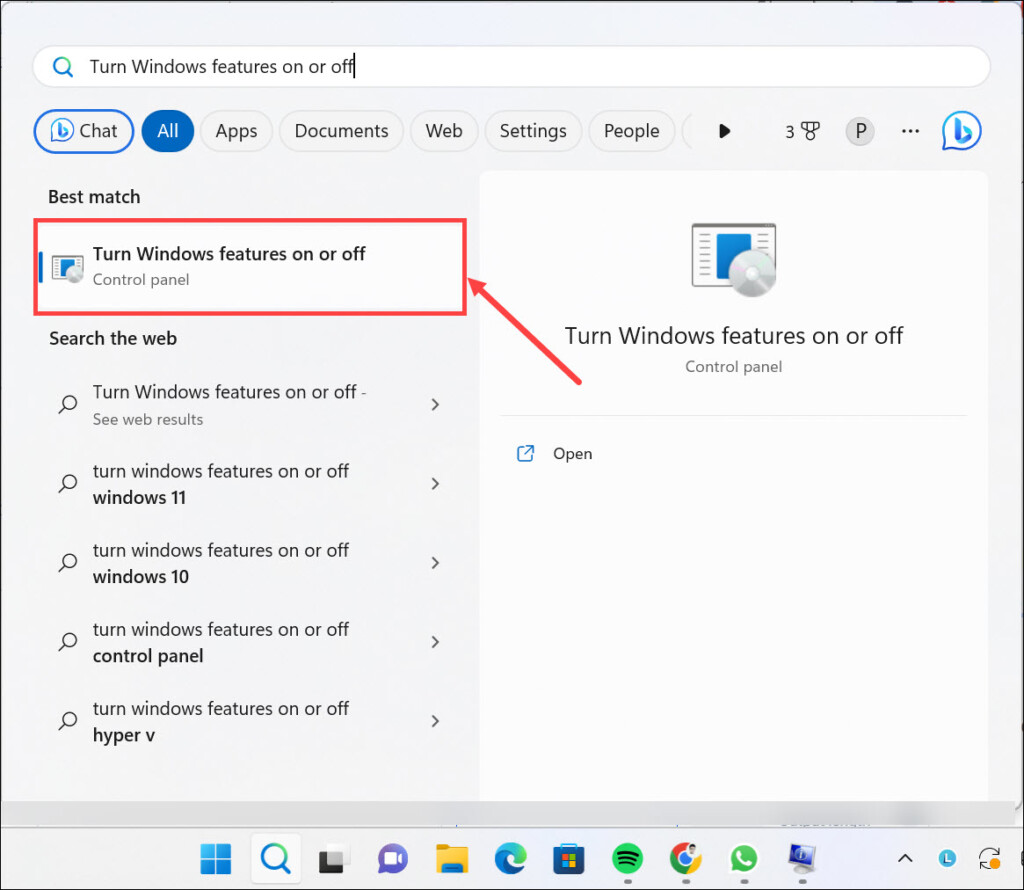Show hidden system tray icons
1024x890 pixels.
904,858
